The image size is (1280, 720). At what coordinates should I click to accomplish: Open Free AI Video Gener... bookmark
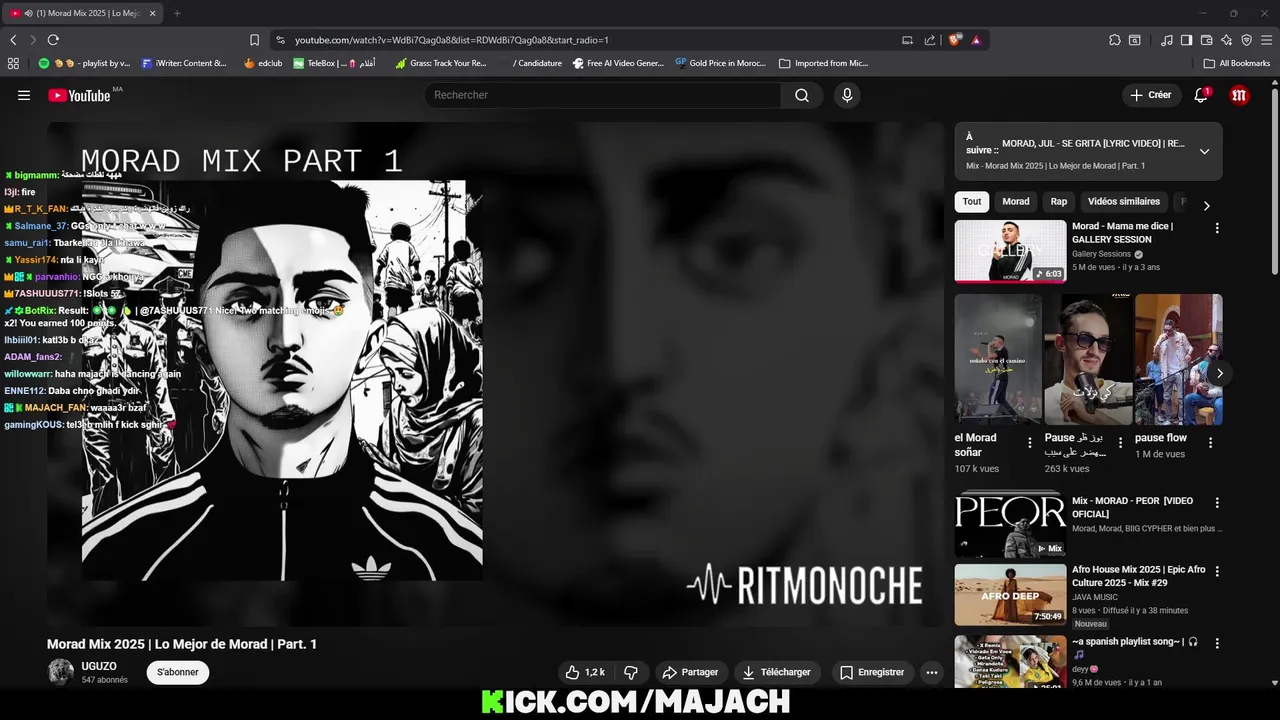[x=617, y=63]
